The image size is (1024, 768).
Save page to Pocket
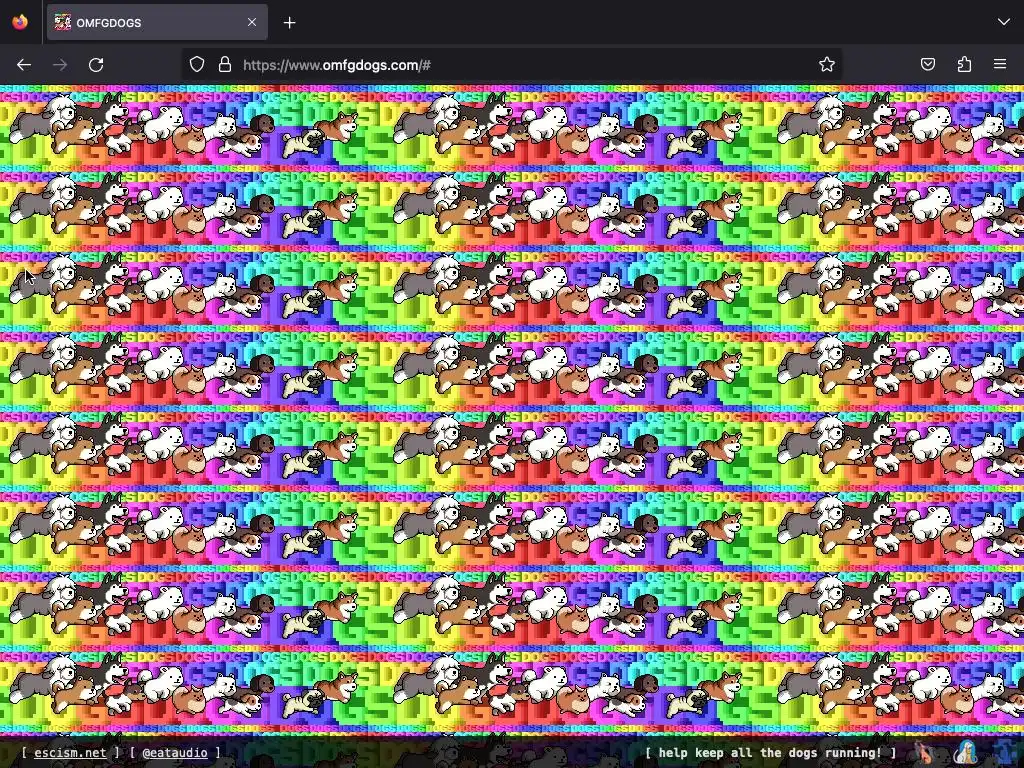pyautogui.click(x=928, y=65)
